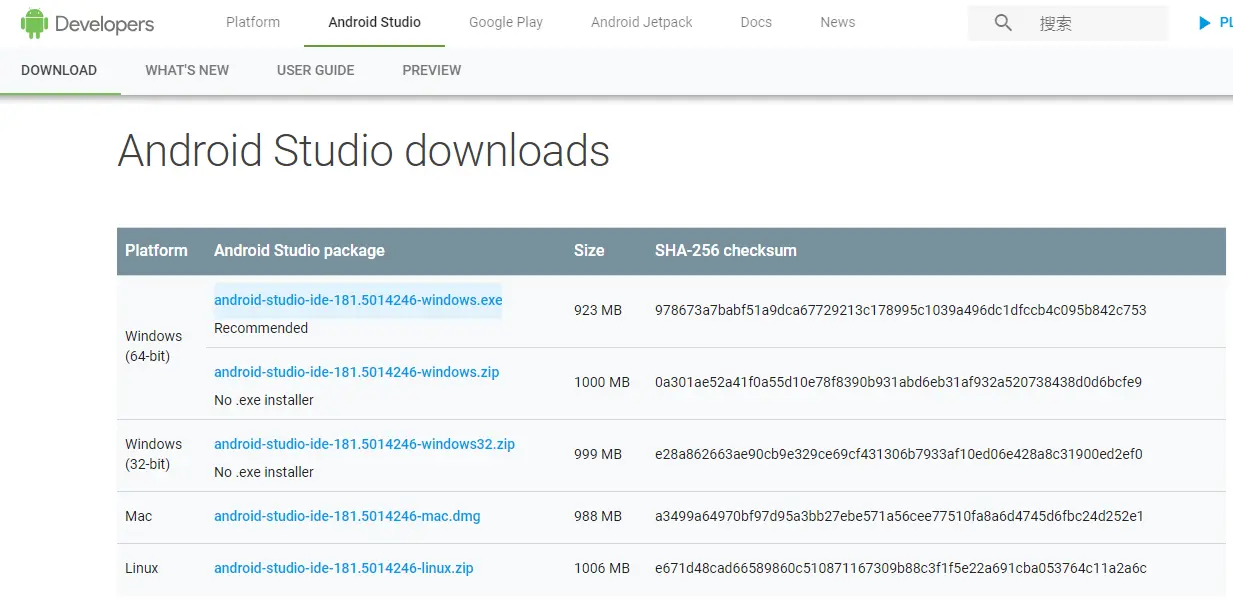This screenshot has height=605, width=1233.
Task: Switch to the WHAT'S NEW sub-tab
Action: coord(187,70)
